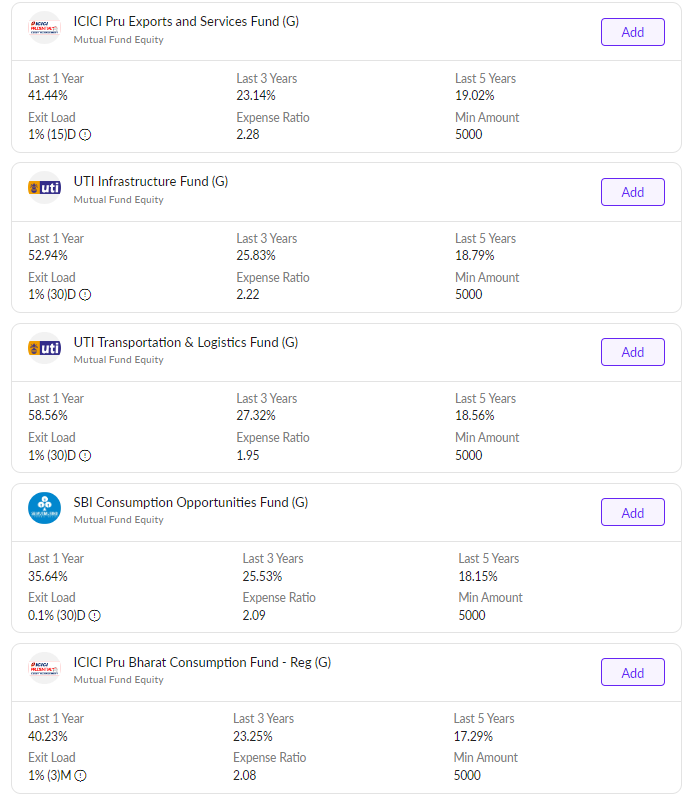Click the SBI Consumption Opportunities logo
Screen dimensions: 687x800
(x=45, y=508)
